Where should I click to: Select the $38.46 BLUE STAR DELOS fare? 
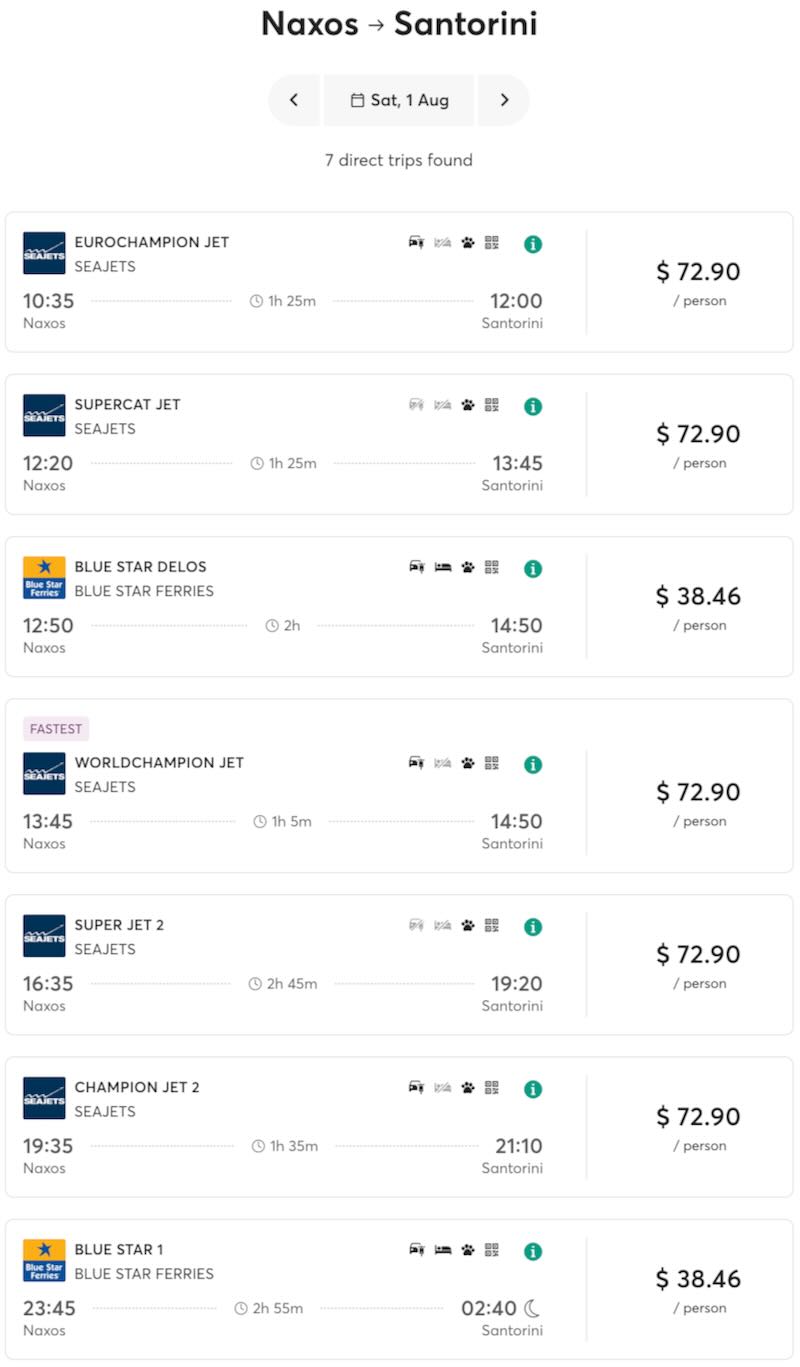[x=698, y=597]
